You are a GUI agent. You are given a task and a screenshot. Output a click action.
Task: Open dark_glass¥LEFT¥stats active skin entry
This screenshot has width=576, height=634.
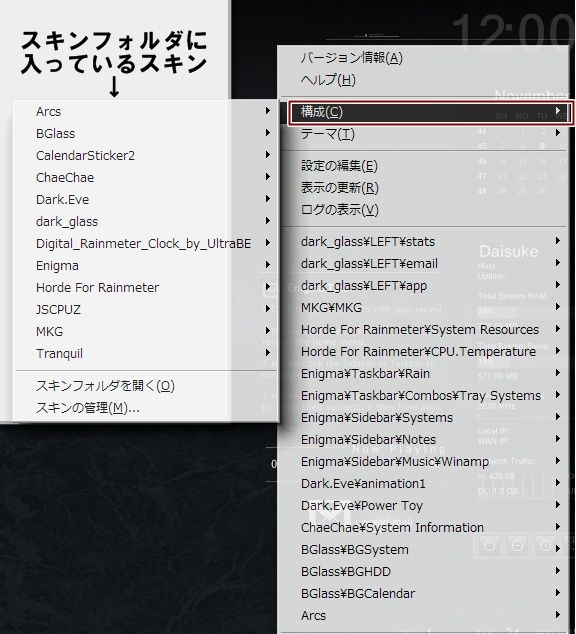(424, 242)
